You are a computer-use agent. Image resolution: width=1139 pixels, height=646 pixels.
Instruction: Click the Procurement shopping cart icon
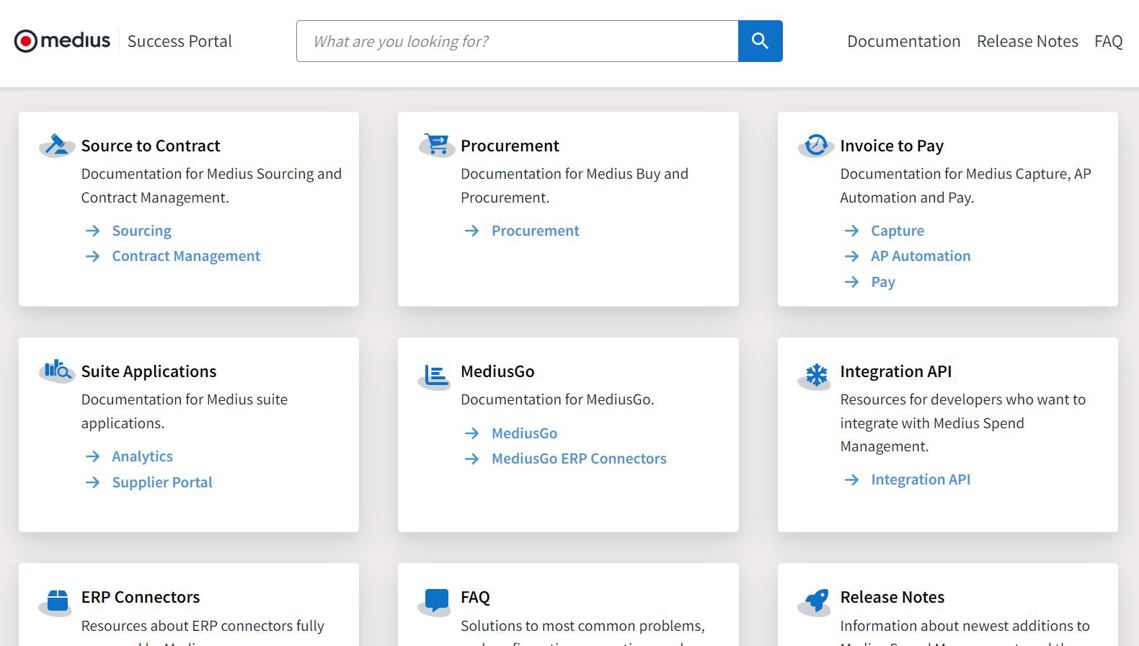[x=436, y=145]
